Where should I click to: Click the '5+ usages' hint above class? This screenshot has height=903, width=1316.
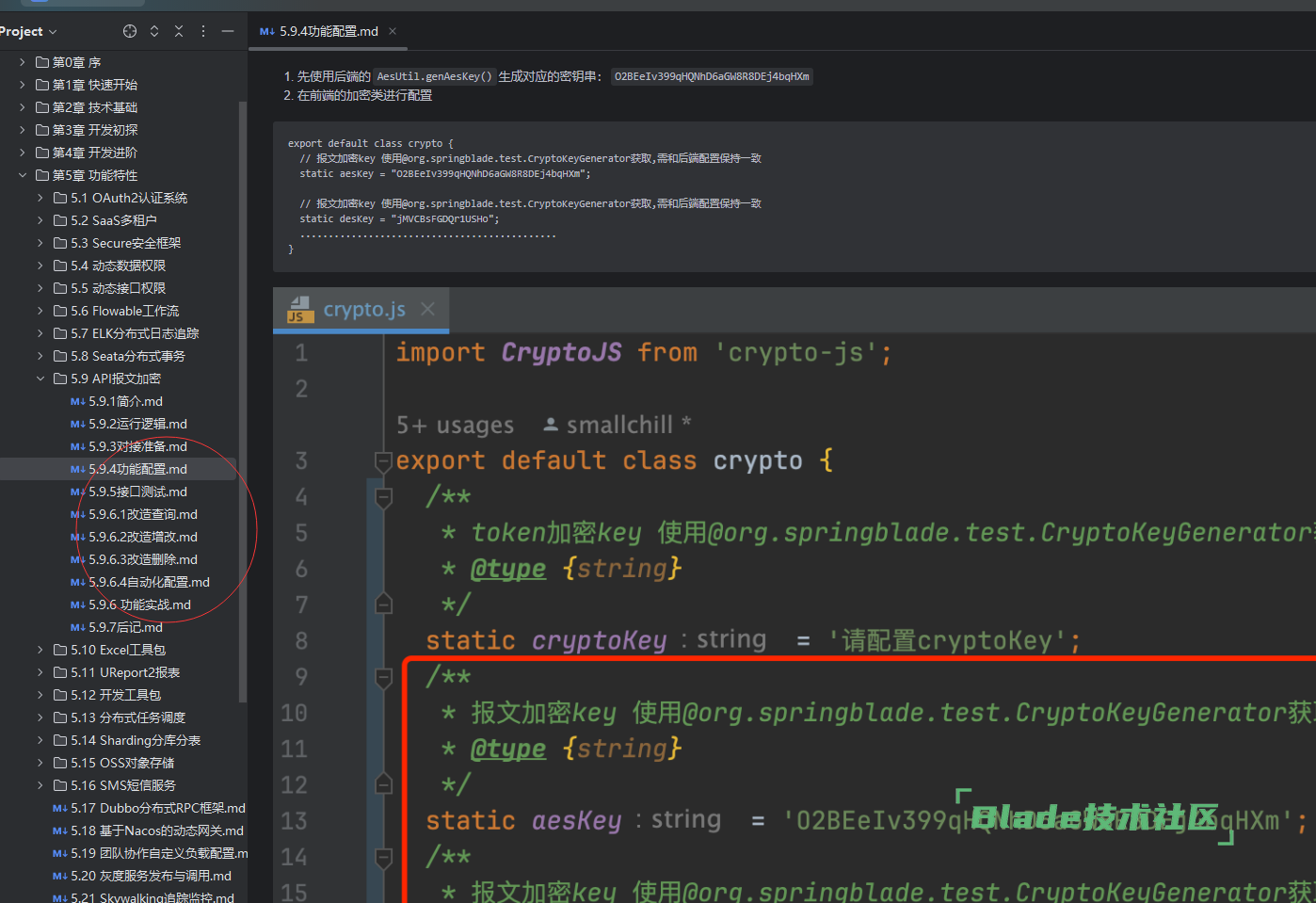pos(456,426)
